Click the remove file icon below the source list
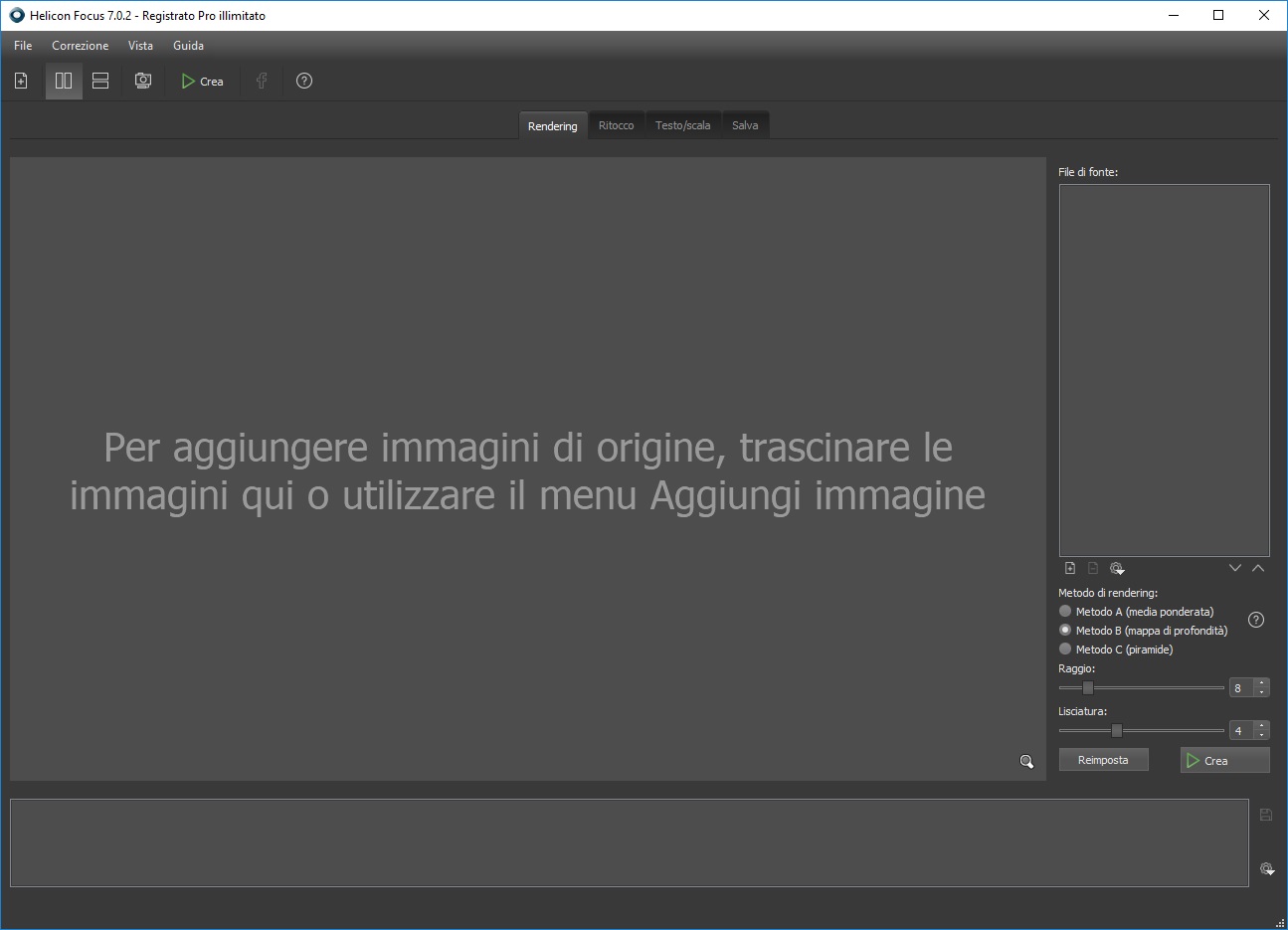Screen dimensions: 1288x930 pyautogui.click(x=1093, y=568)
